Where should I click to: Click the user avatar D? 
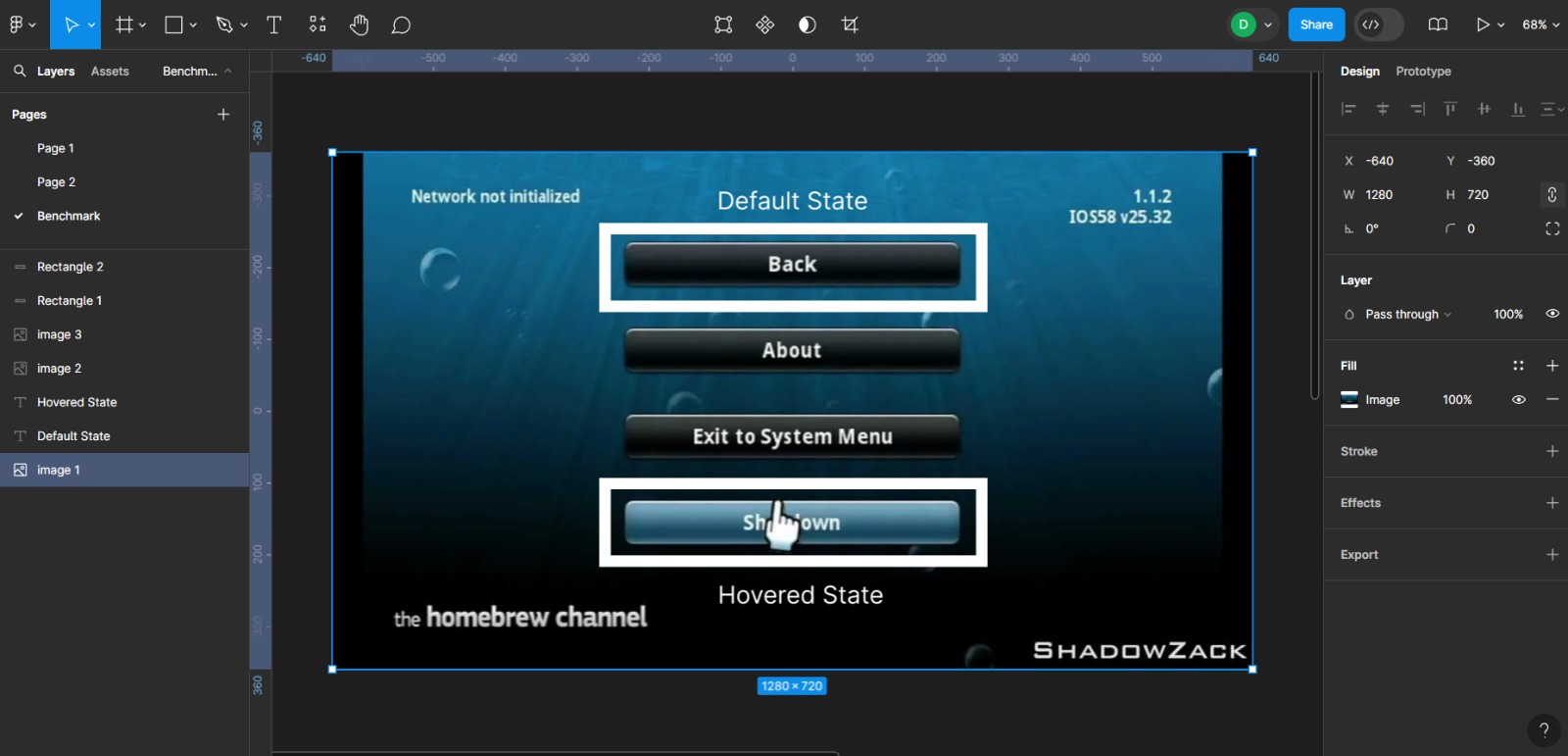coord(1243,25)
